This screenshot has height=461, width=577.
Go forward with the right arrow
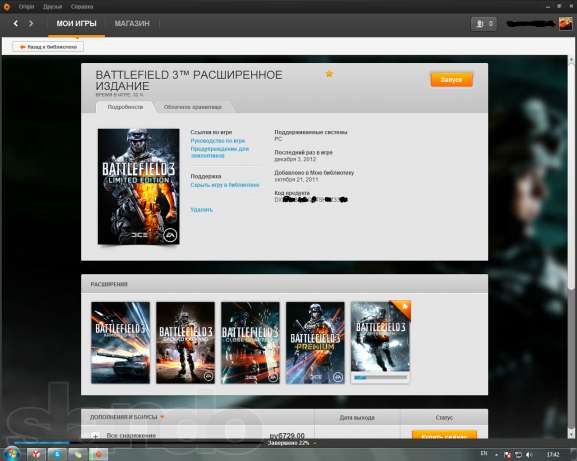point(31,24)
